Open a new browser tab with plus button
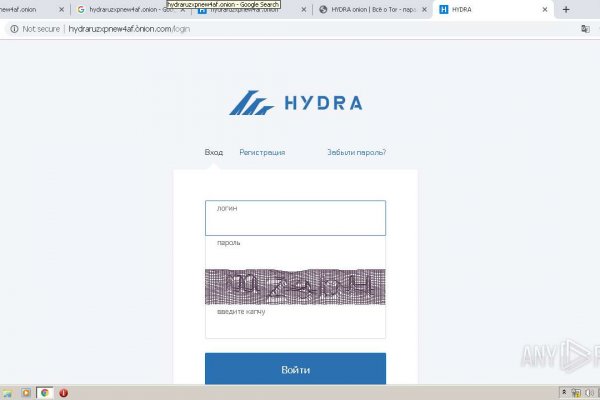Screen dimensions: 600x400 coord(566,9)
